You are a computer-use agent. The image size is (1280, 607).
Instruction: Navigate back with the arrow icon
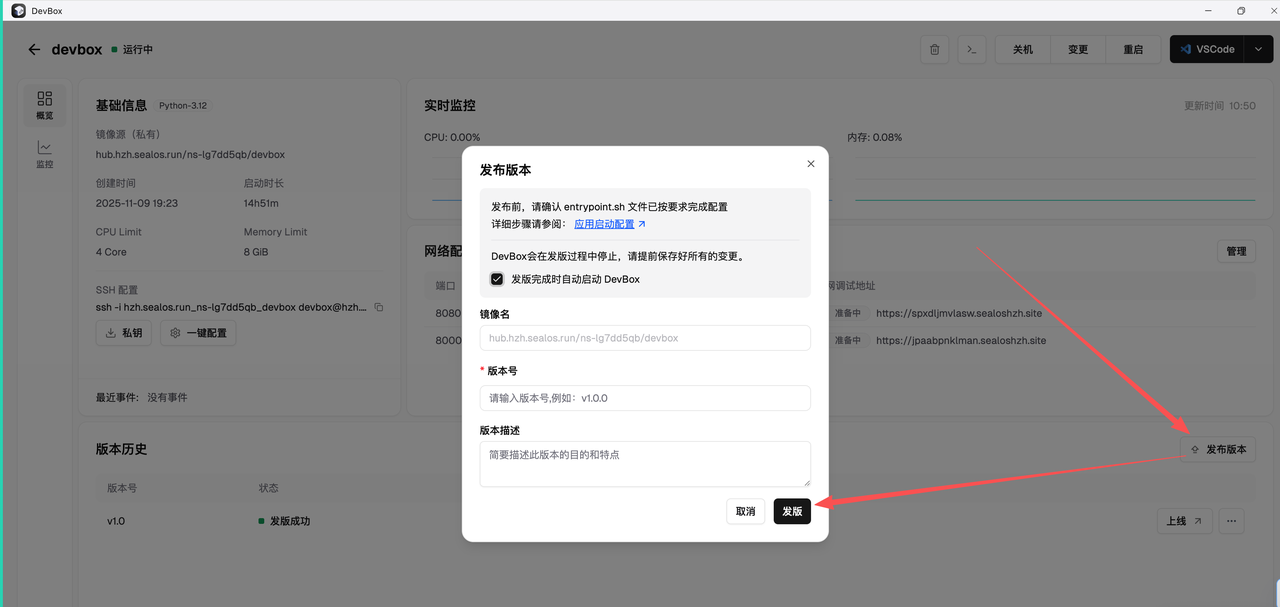point(33,48)
